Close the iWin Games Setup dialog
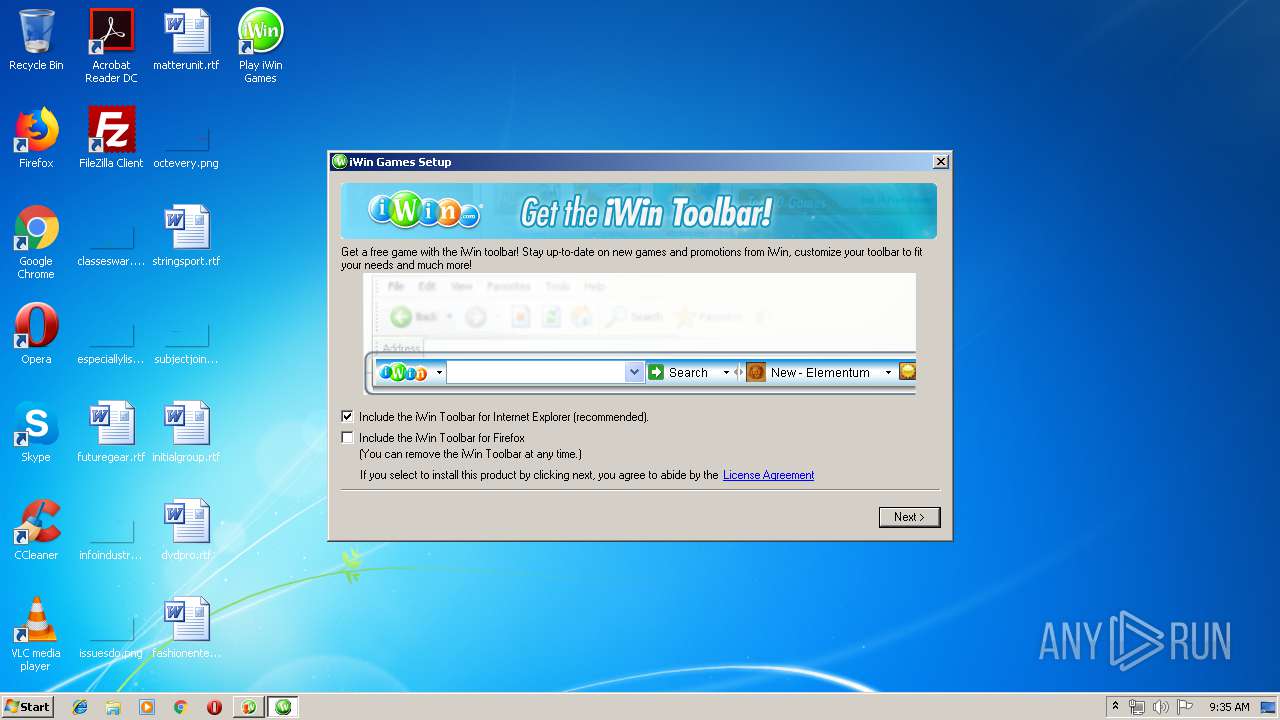Image resolution: width=1280 pixels, height=720 pixels. [x=940, y=161]
